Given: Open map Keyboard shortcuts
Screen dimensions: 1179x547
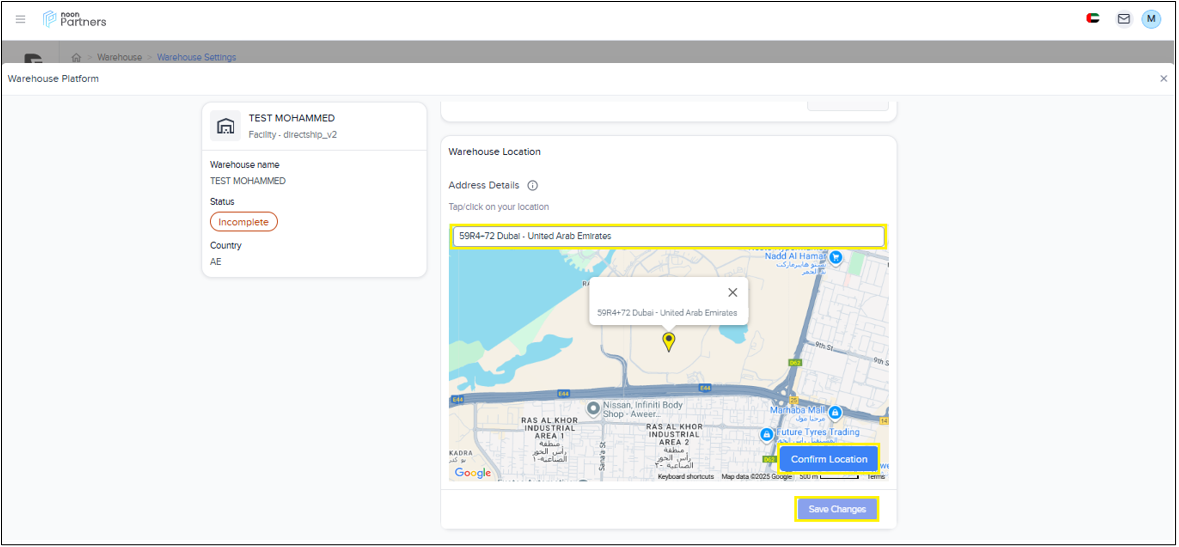Looking at the screenshot, I should pyautogui.click(x=685, y=477).
